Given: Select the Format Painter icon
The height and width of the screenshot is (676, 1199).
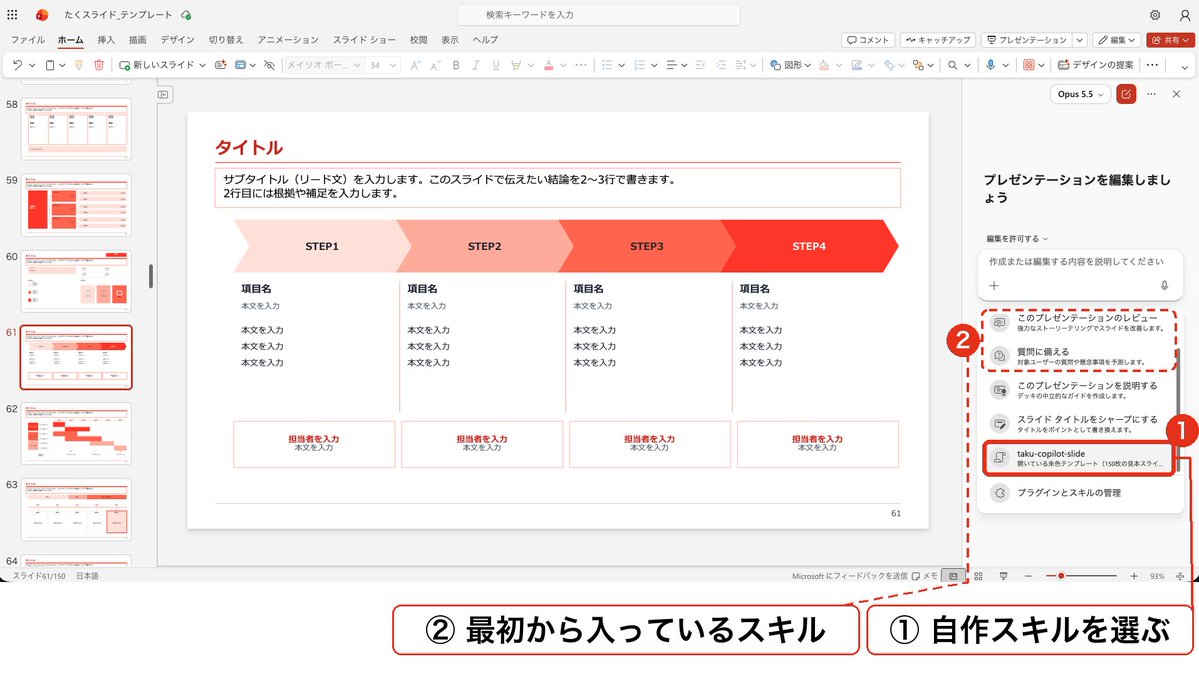Looking at the screenshot, I should click(x=79, y=65).
